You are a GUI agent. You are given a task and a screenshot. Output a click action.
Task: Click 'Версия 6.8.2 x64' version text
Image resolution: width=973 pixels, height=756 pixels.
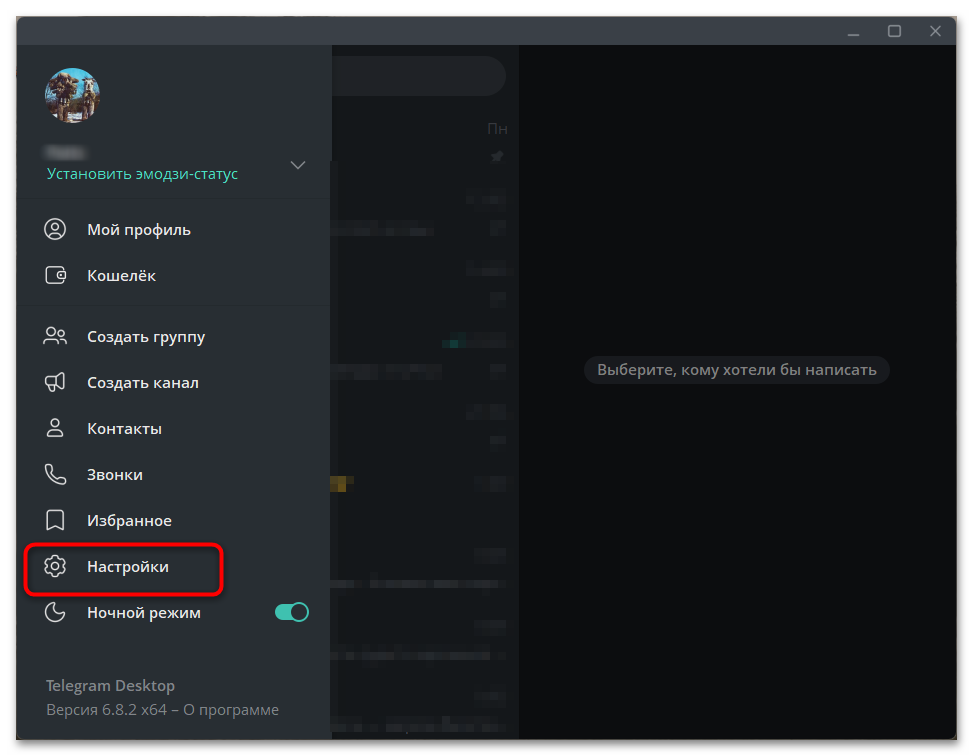107,709
